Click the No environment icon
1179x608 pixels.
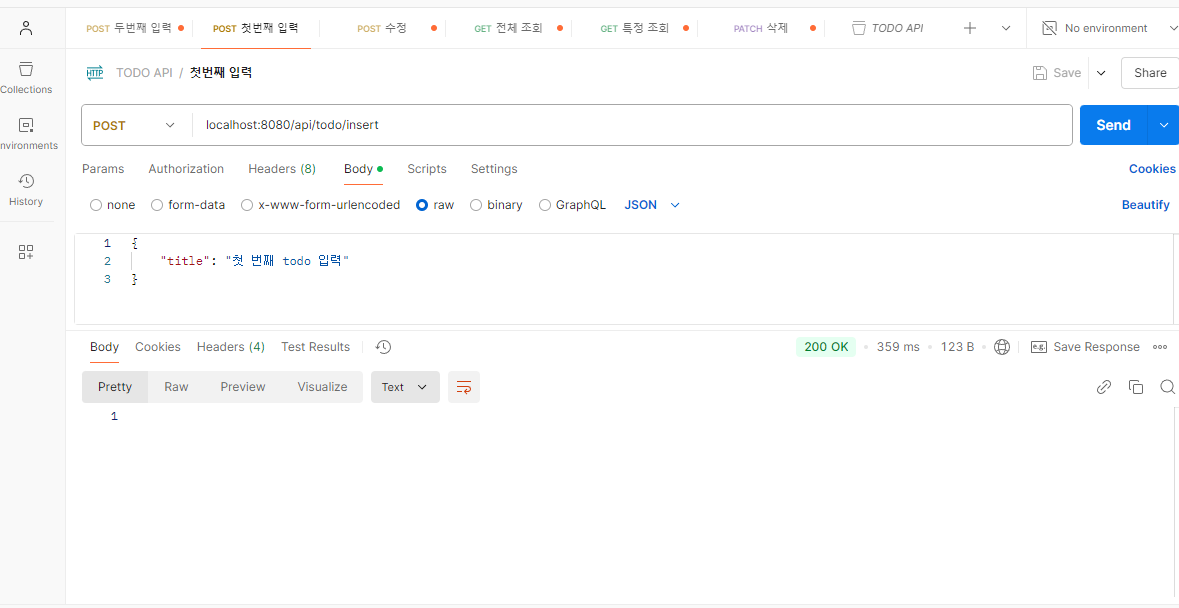pos(1049,29)
